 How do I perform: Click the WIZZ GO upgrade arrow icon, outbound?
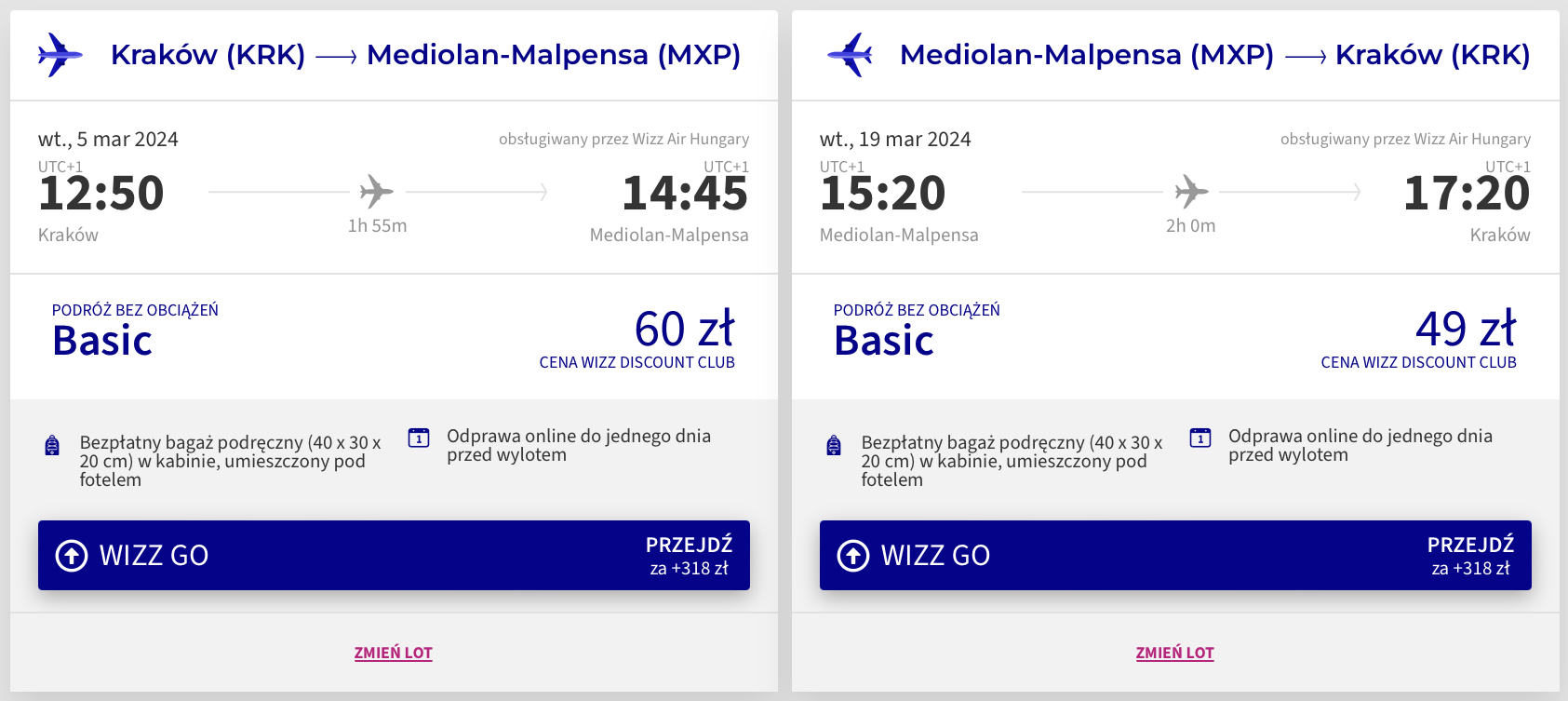pyautogui.click(x=72, y=555)
